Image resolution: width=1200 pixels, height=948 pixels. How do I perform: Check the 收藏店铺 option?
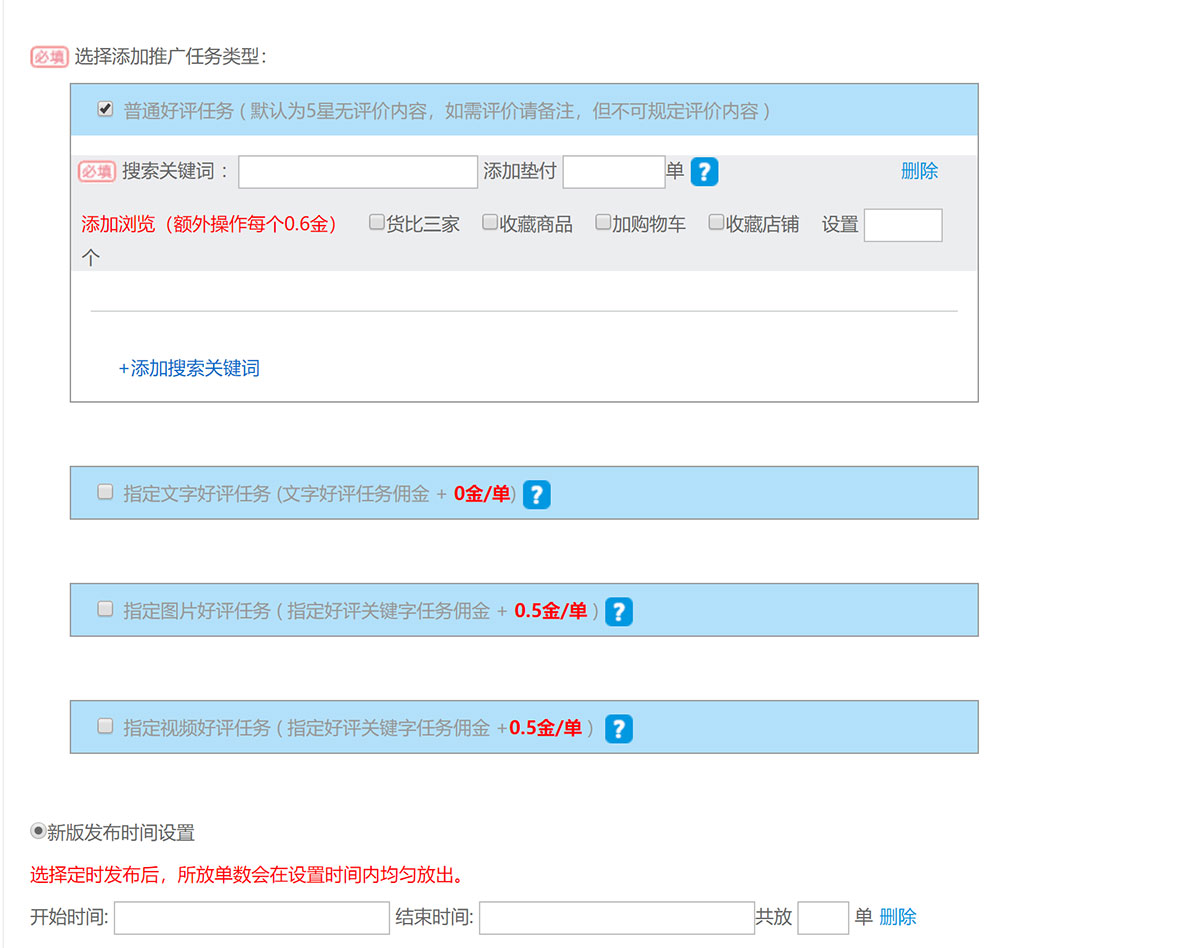tap(716, 222)
